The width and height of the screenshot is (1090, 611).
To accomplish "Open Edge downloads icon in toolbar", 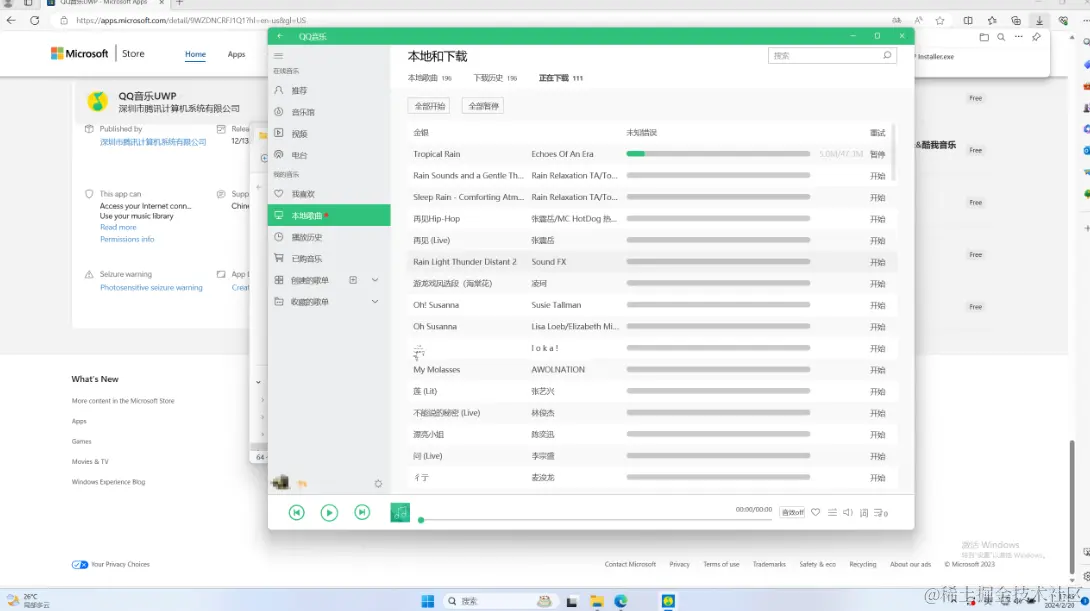I will 1039,20.
